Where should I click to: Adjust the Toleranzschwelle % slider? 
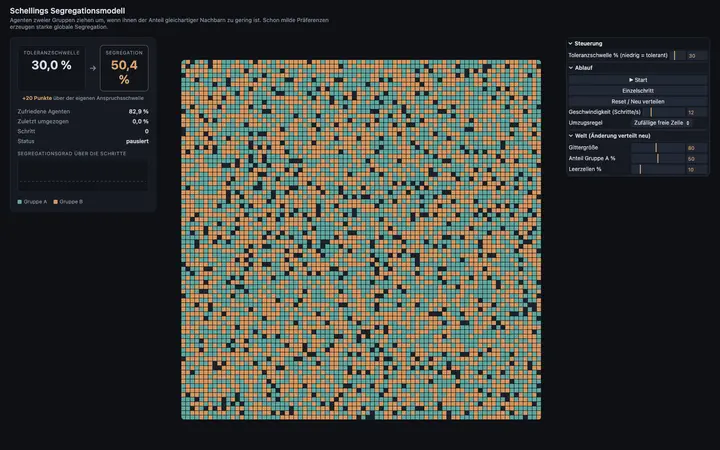676,56
